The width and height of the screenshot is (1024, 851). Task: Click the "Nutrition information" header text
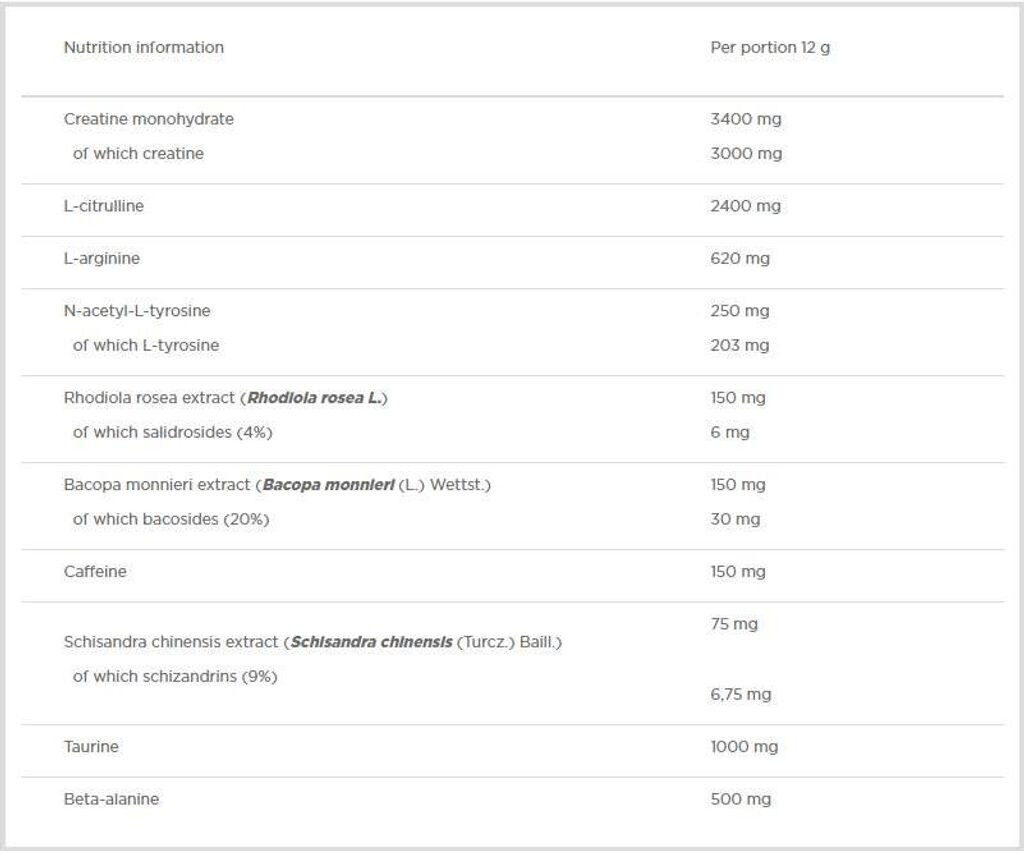tap(143, 47)
